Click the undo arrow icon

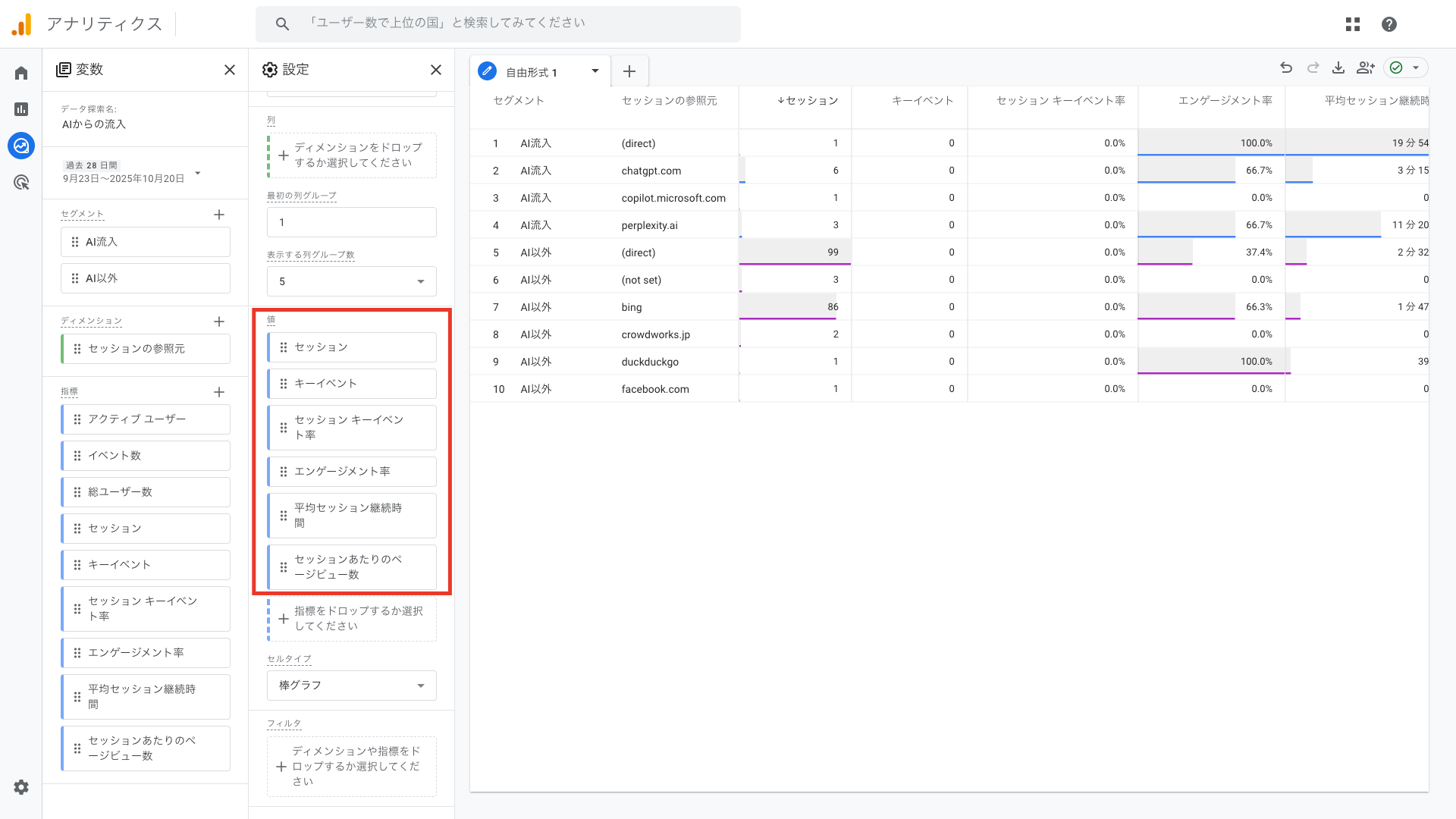pyautogui.click(x=1286, y=67)
